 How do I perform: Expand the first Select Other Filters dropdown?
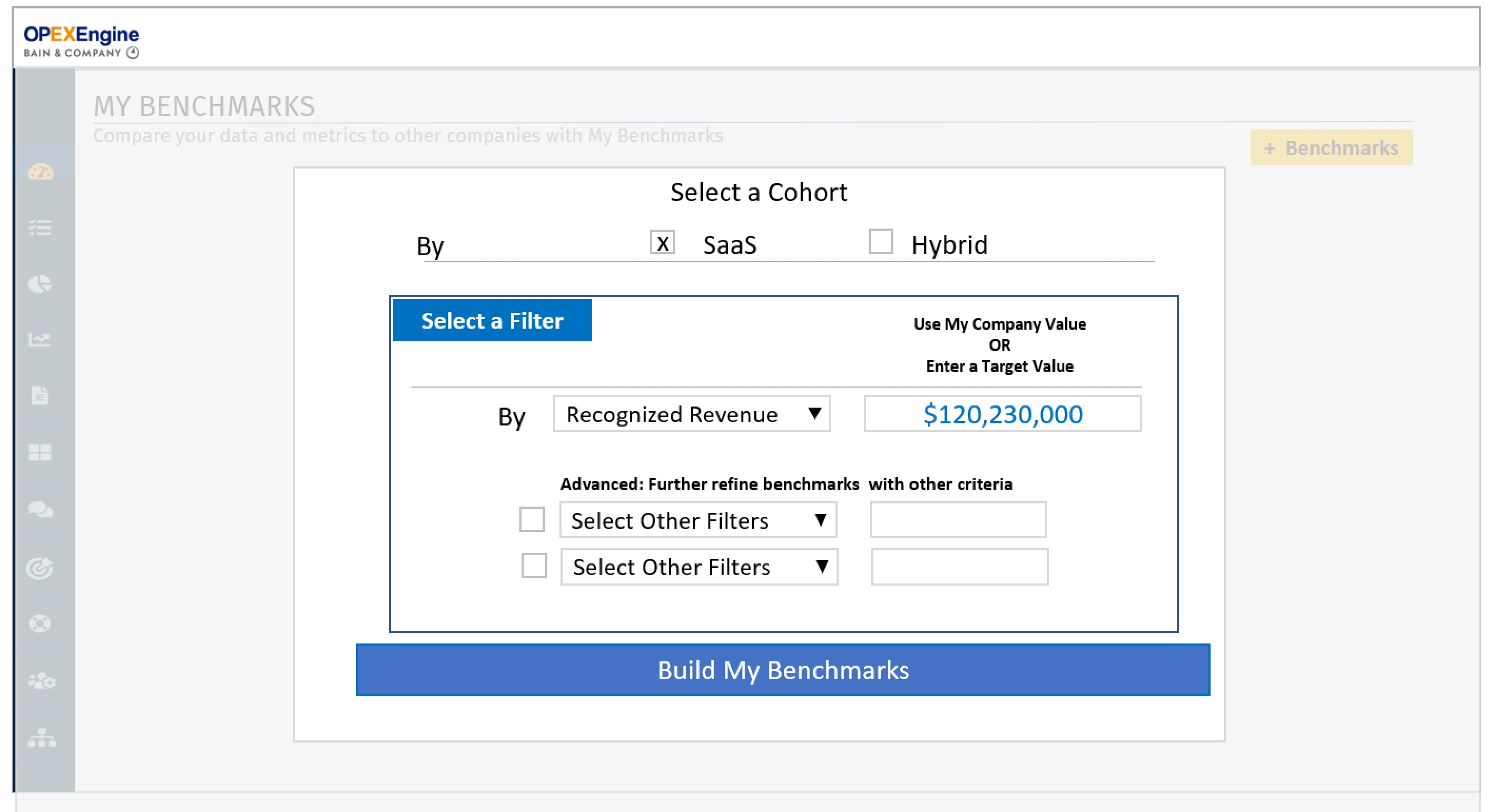(698, 520)
